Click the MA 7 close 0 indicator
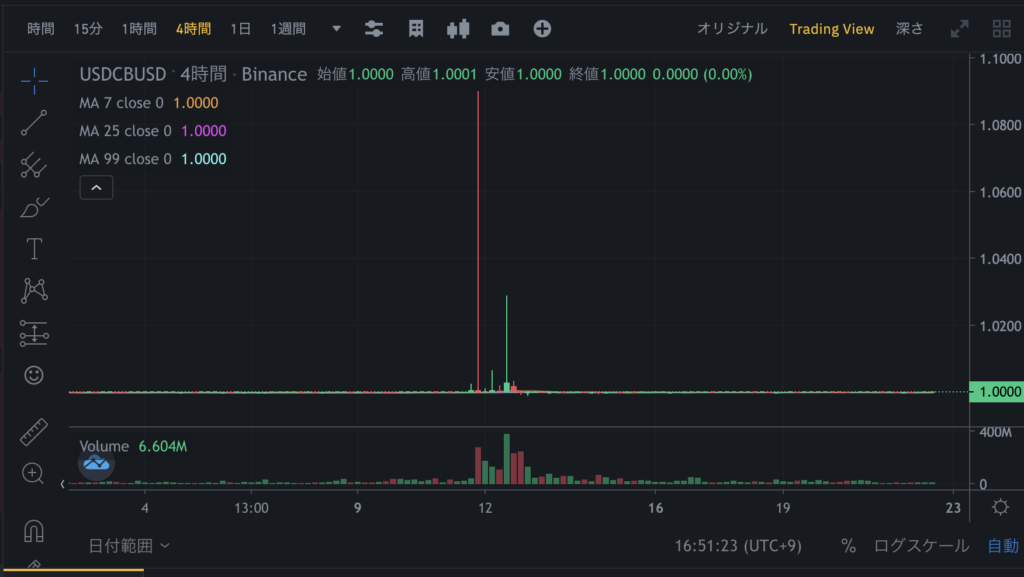 coord(121,103)
